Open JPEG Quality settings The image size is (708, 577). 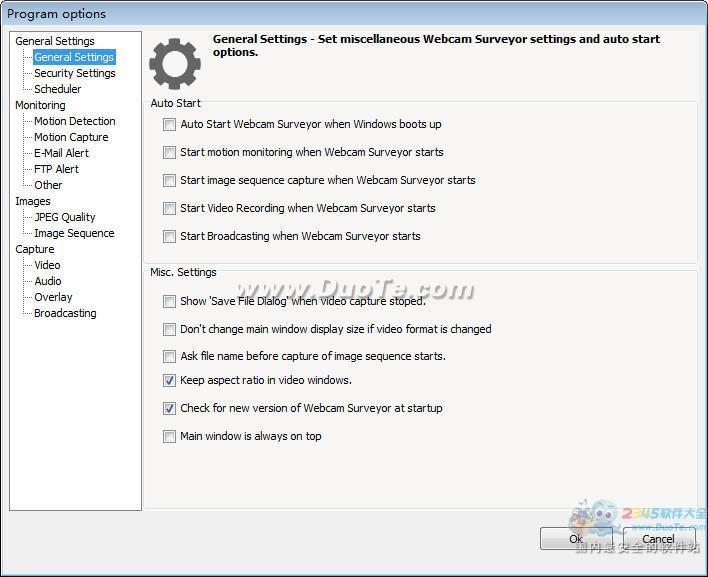click(x=65, y=217)
